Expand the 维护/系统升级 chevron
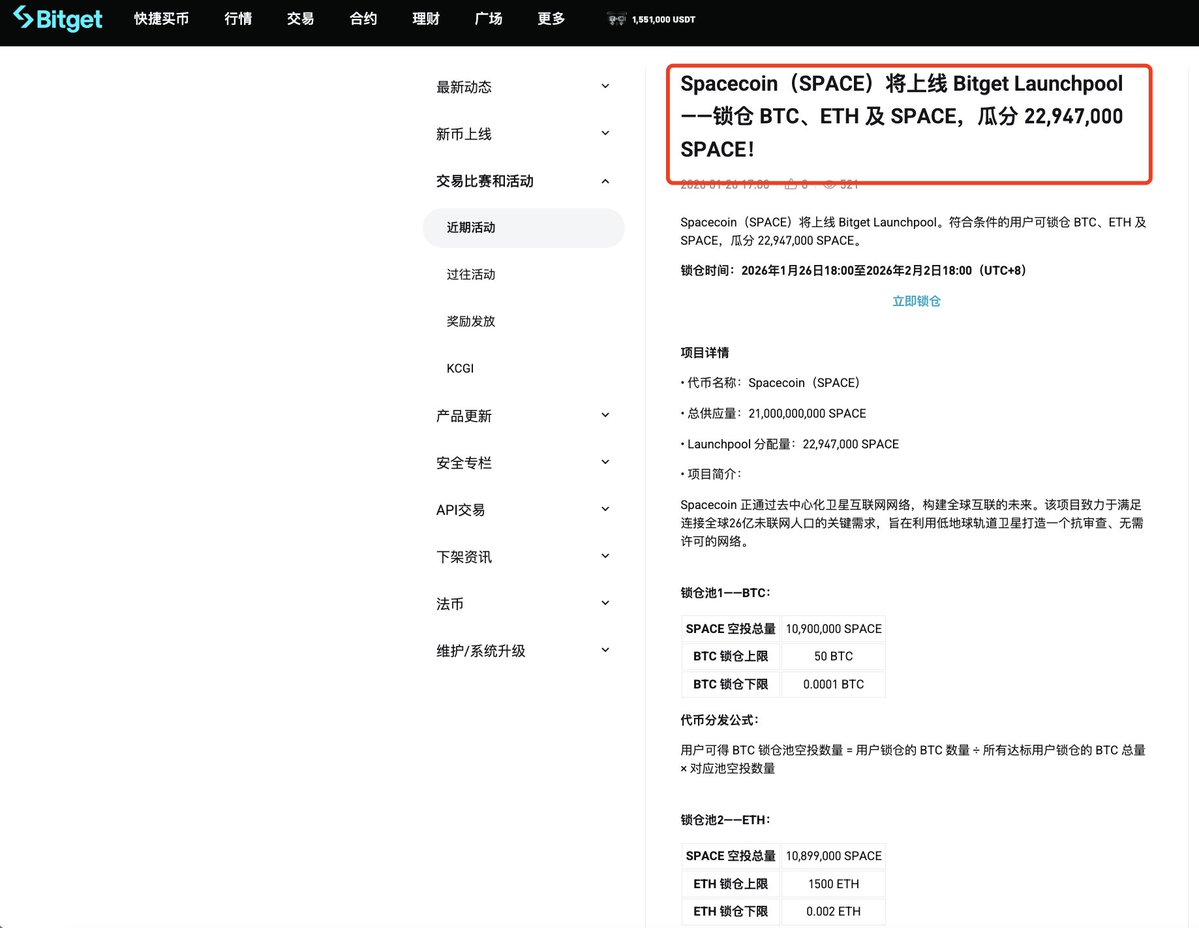The width and height of the screenshot is (1199, 928). tap(605, 651)
